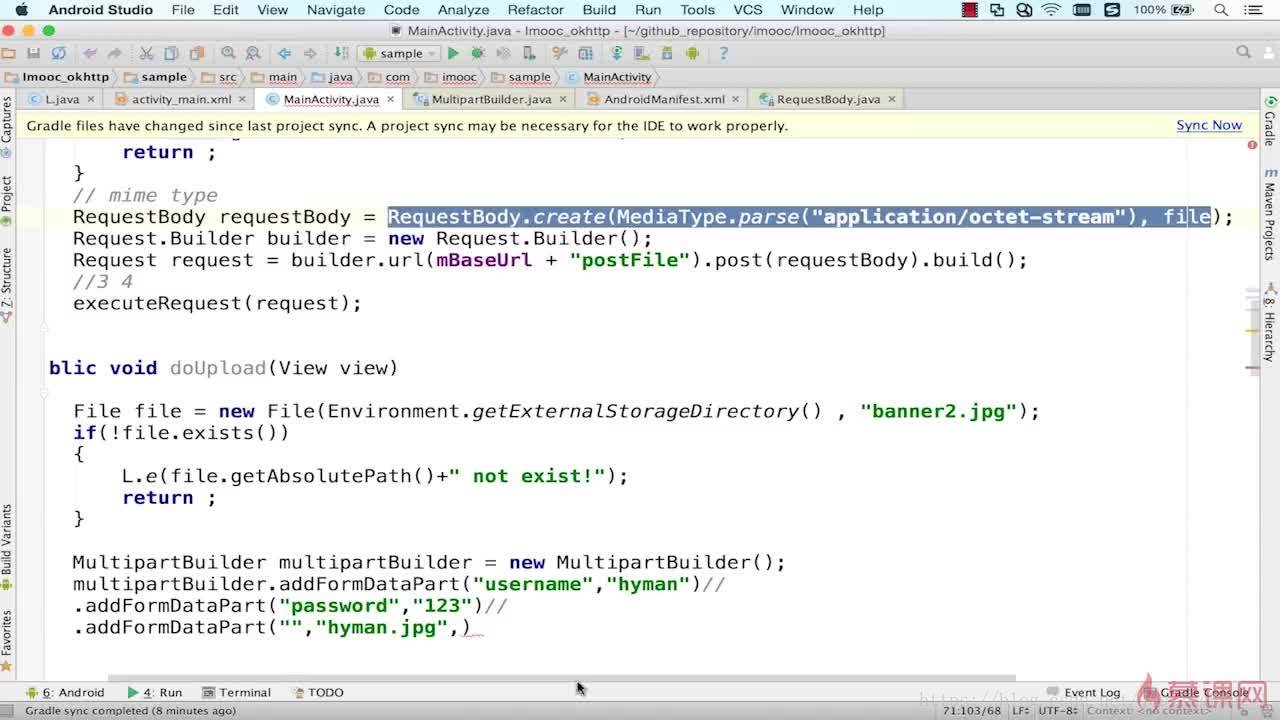
Task: Open the Refactor menu
Action: (x=536, y=10)
